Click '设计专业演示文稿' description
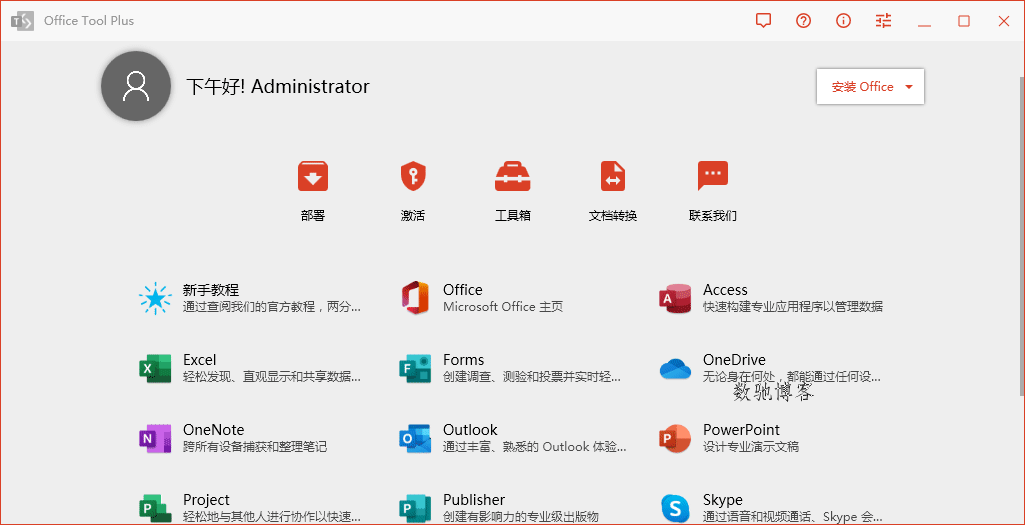Image resolution: width=1025 pixels, height=525 pixels. pos(750,447)
